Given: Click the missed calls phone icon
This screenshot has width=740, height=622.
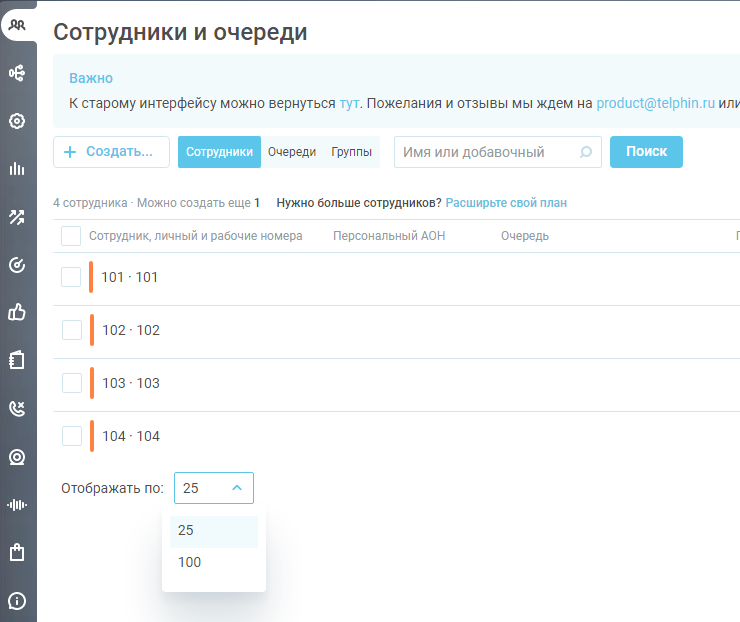Looking at the screenshot, I should pyautogui.click(x=17, y=408).
